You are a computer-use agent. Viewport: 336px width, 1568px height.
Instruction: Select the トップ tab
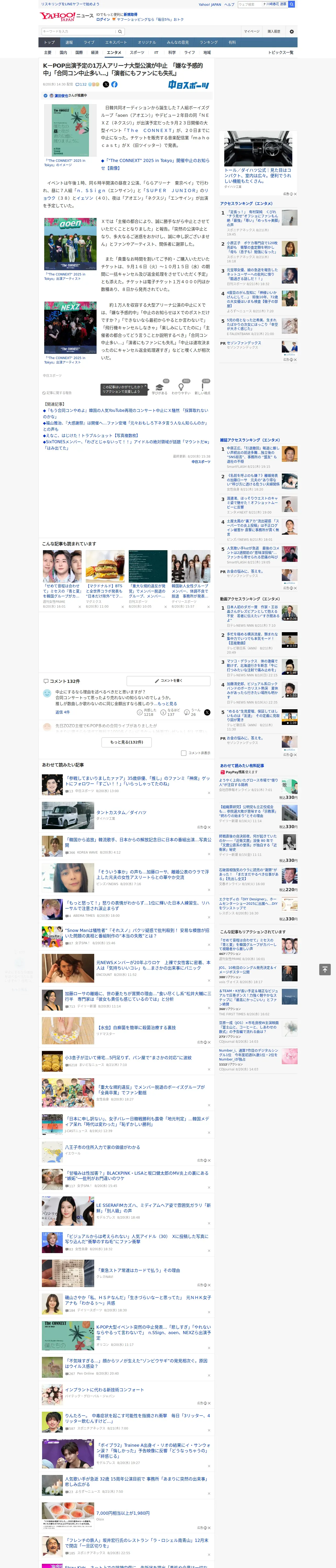click(49, 43)
